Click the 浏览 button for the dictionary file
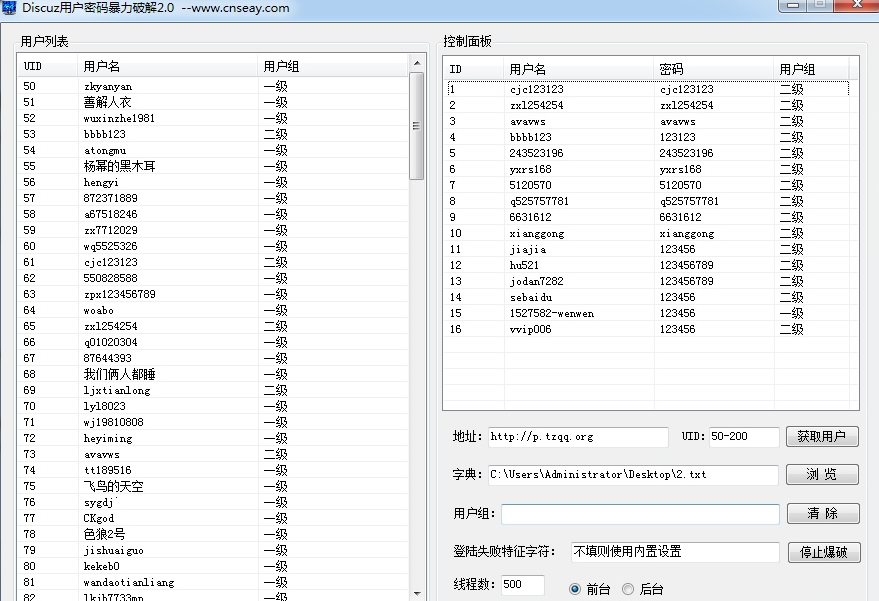This screenshot has width=879, height=601. 822,474
